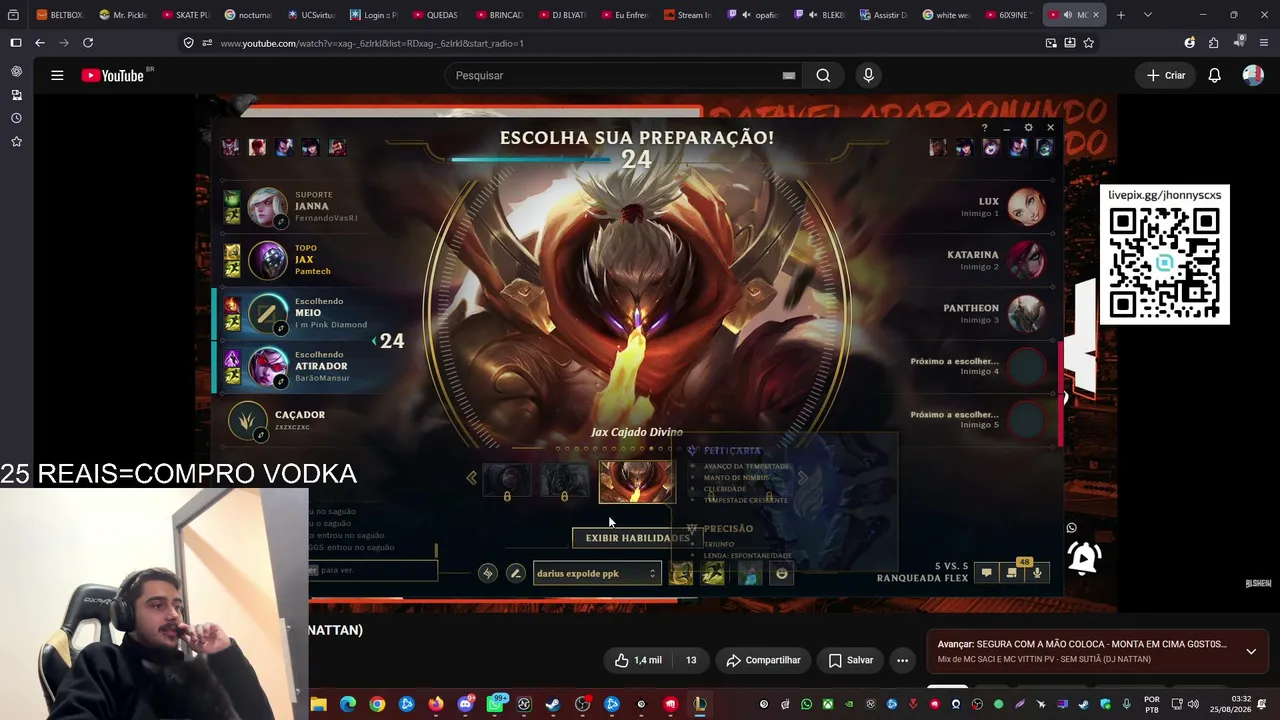
Task: Open the settings gear in the game window
Action: coord(1028,128)
